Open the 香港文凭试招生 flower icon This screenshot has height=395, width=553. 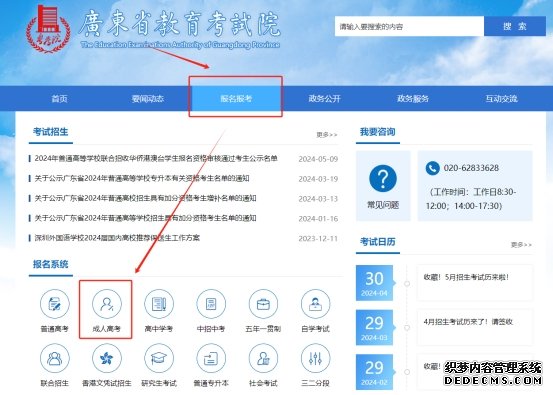tap(107, 358)
